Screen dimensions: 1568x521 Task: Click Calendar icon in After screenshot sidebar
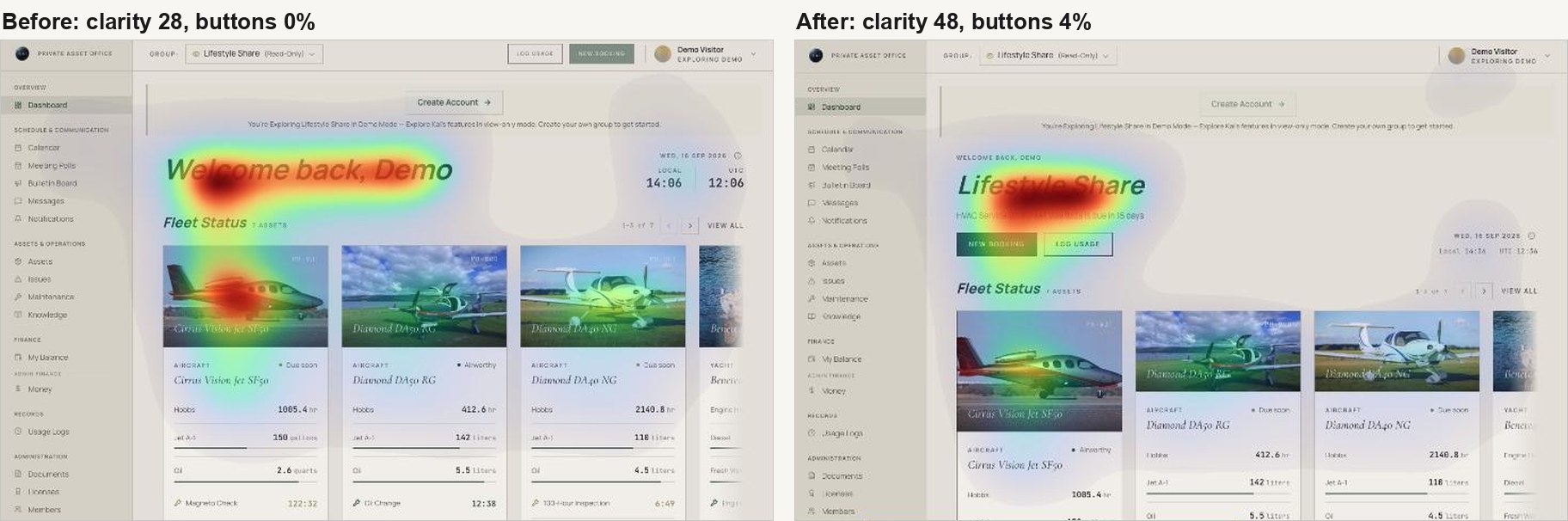812,149
